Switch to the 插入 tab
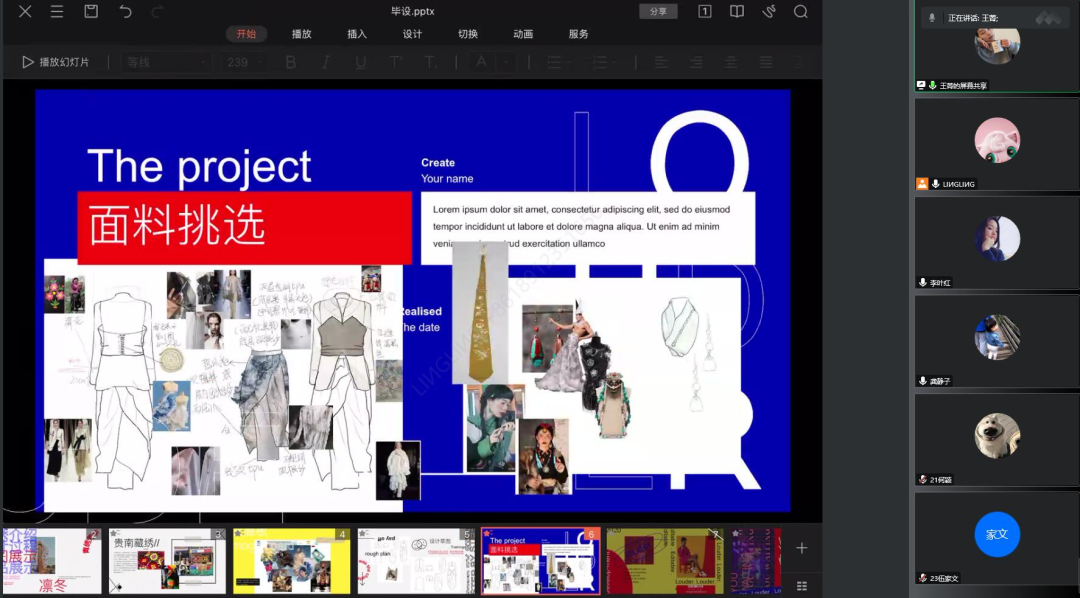The height and width of the screenshot is (598, 1080). (x=357, y=34)
